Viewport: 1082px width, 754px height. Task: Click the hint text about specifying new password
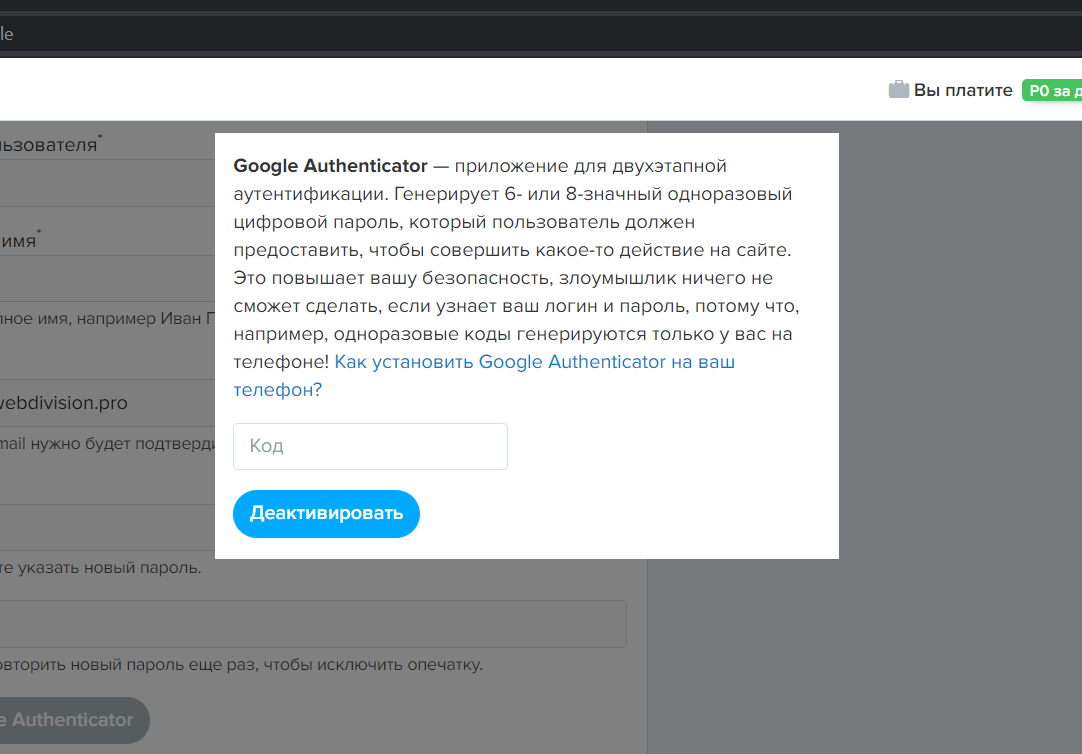(x=100, y=568)
